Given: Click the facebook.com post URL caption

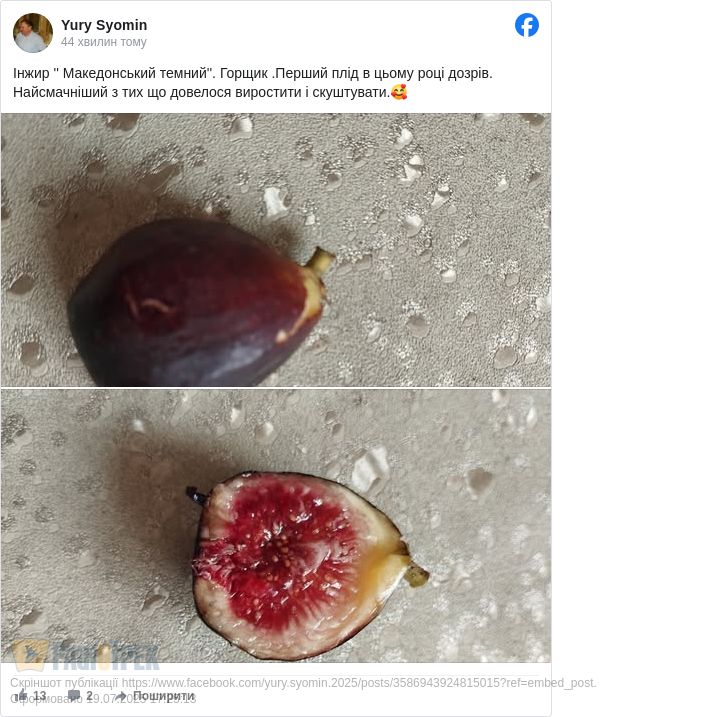Looking at the screenshot, I should (x=359, y=683).
